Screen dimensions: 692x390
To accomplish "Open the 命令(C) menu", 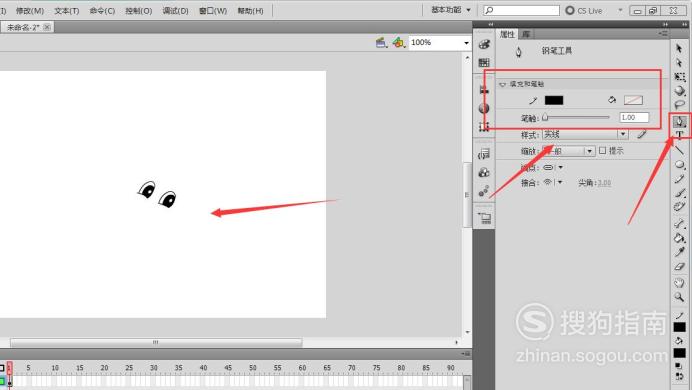I will pos(102,11).
